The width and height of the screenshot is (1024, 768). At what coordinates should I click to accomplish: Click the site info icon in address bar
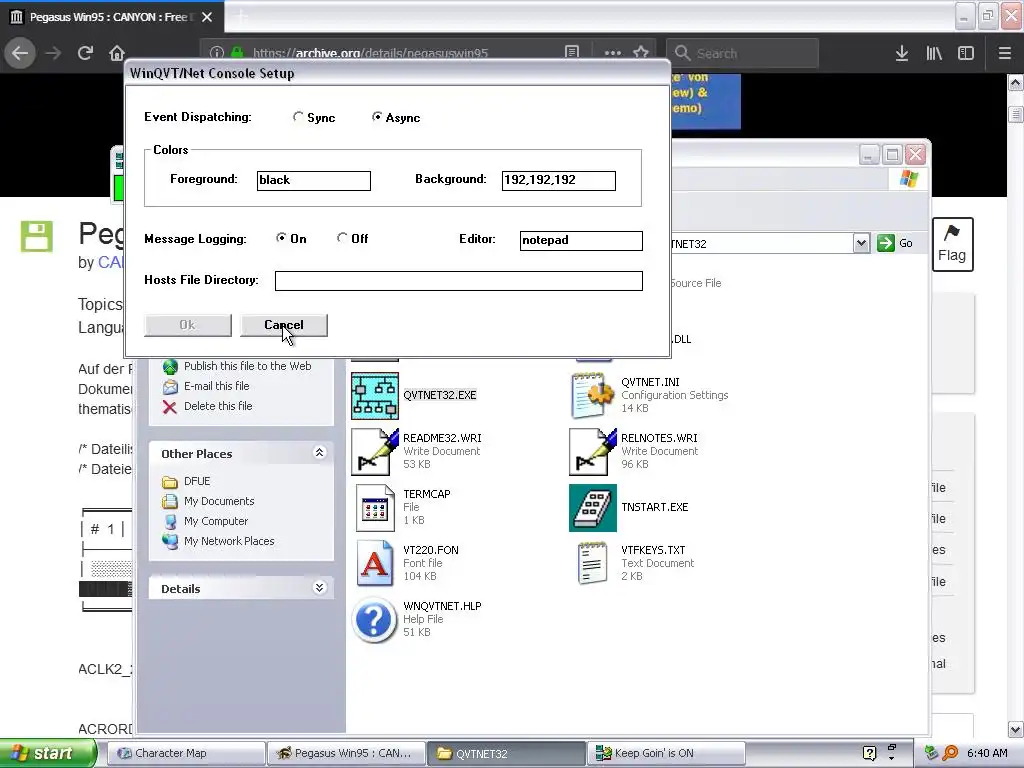coord(217,53)
